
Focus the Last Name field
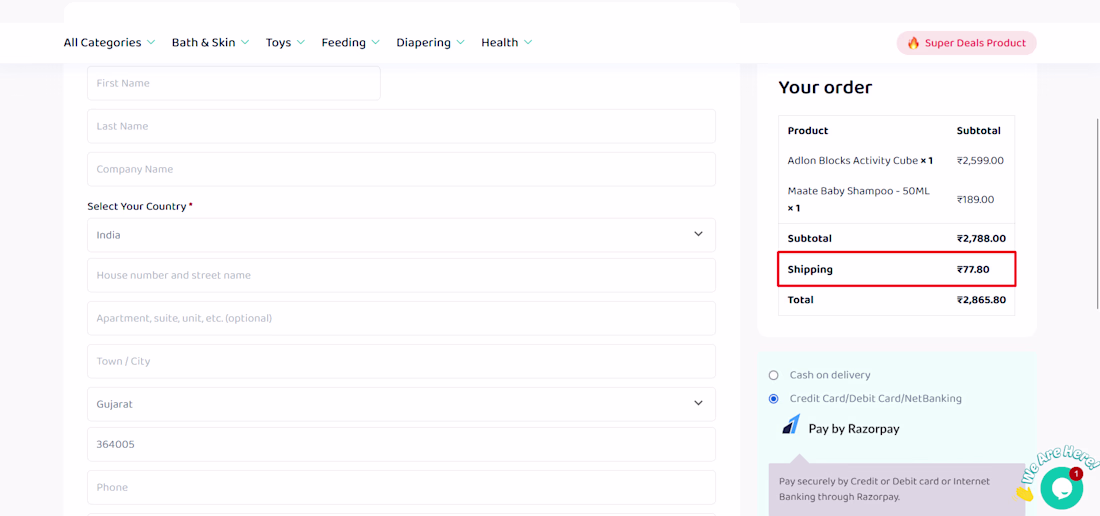coord(401,126)
